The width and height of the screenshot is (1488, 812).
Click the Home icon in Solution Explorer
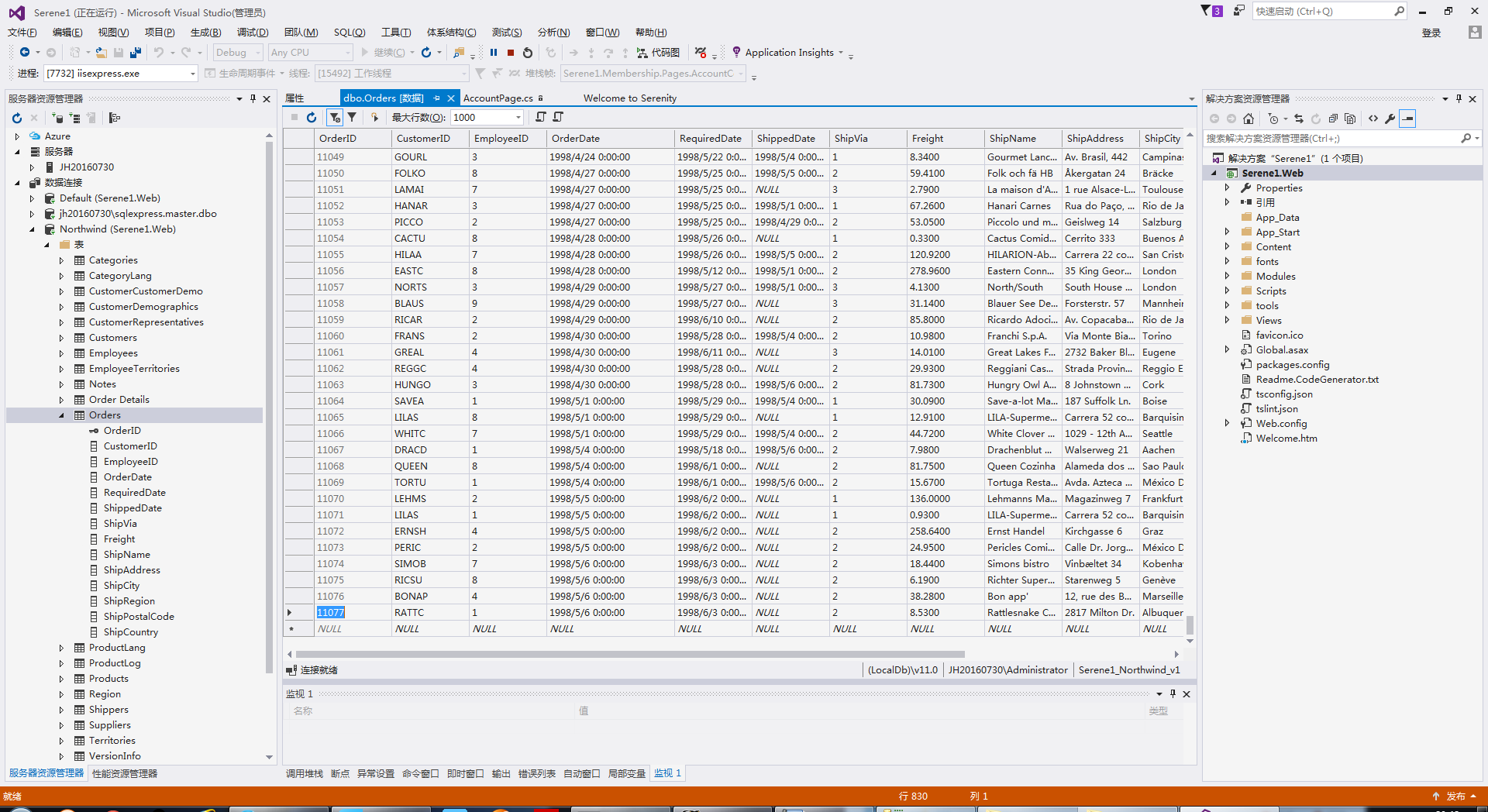coord(1248,119)
